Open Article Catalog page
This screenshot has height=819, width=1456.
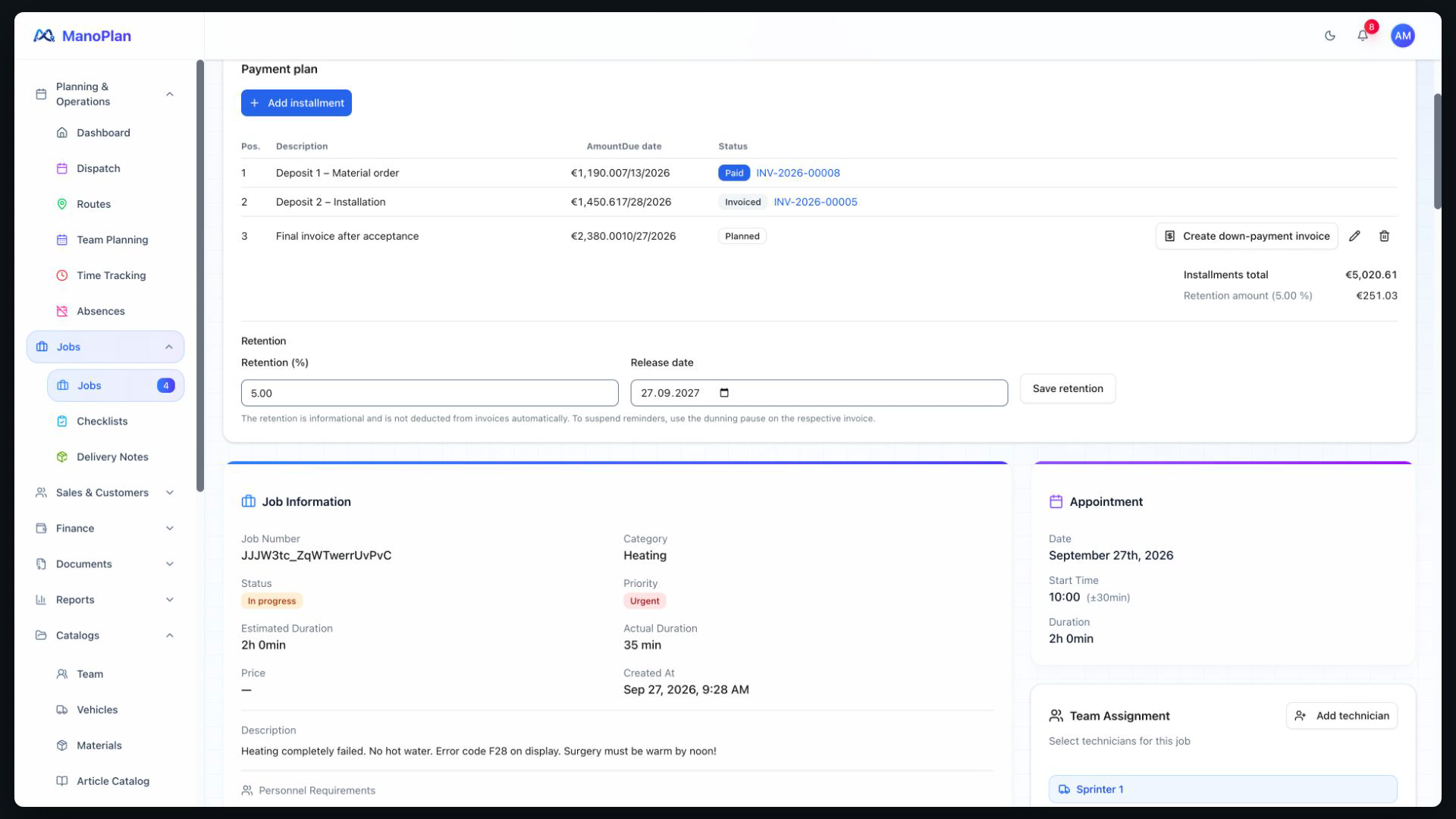[x=112, y=781]
